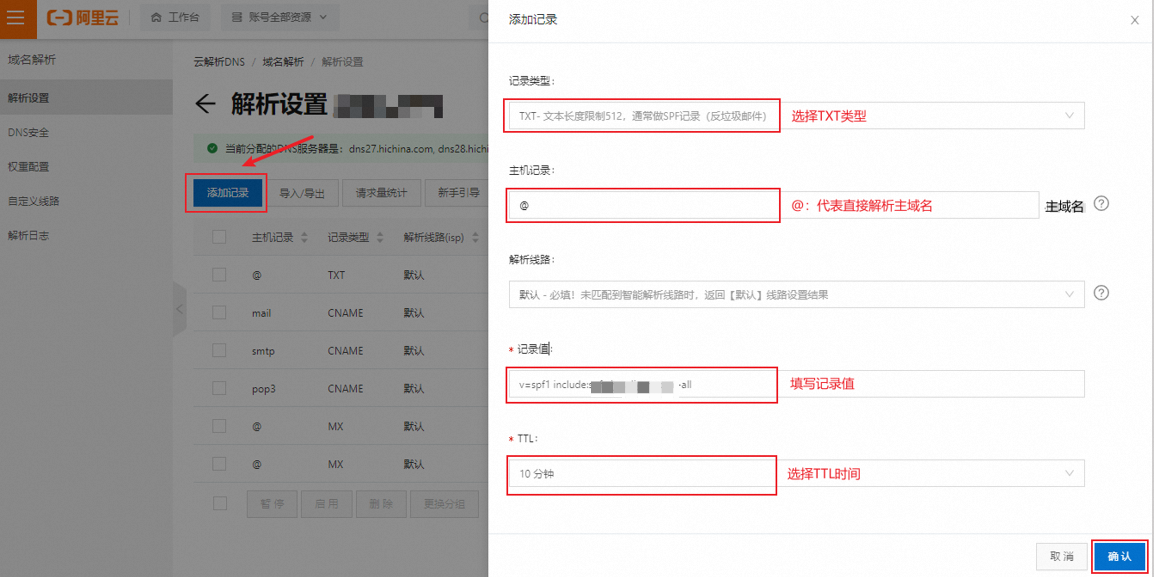Expand the 账号全部资源 dropdown

280,18
